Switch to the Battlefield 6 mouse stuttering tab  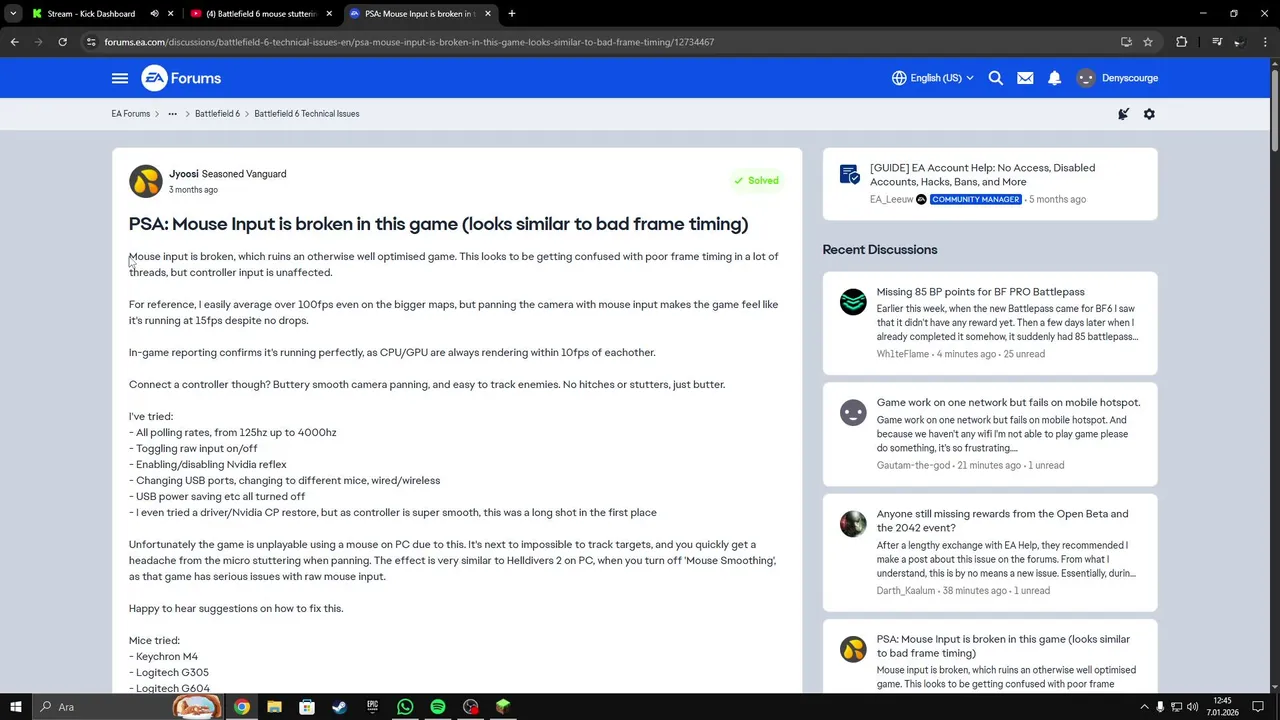[260, 14]
